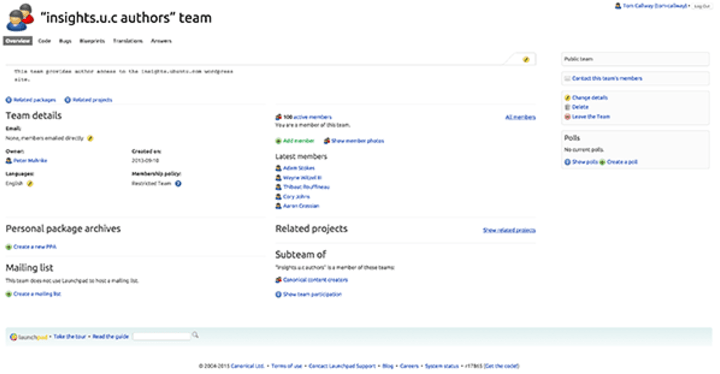Click person icon beside the owner name

[9, 161]
